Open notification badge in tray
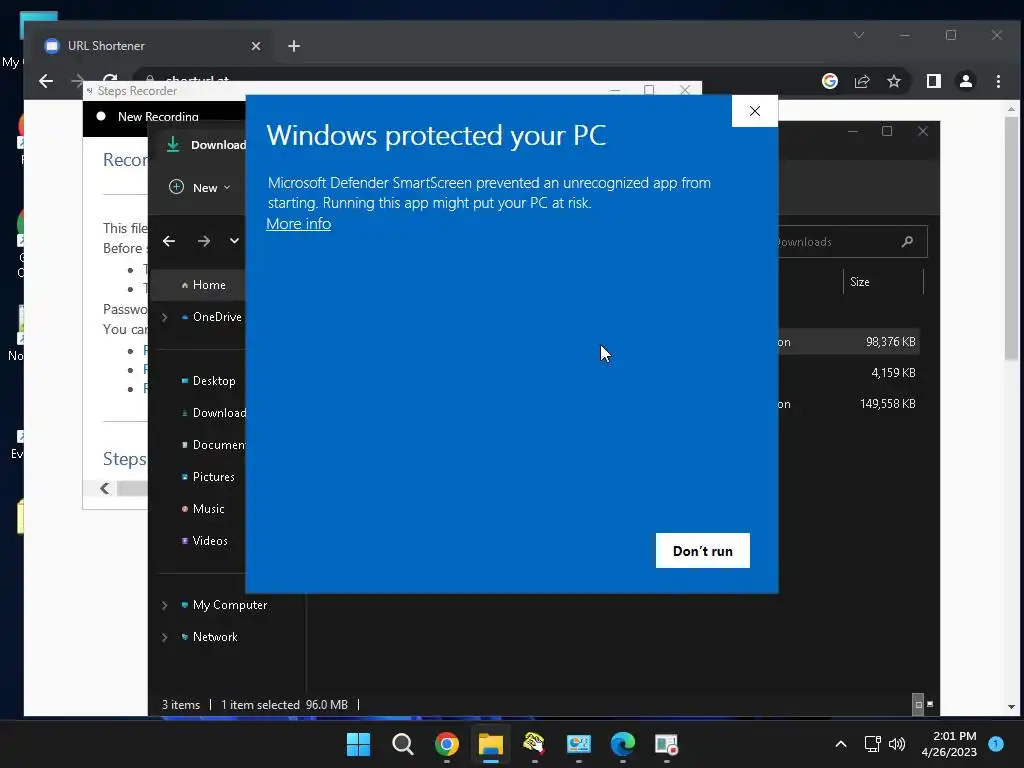The height and width of the screenshot is (768, 1024). (x=995, y=744)
